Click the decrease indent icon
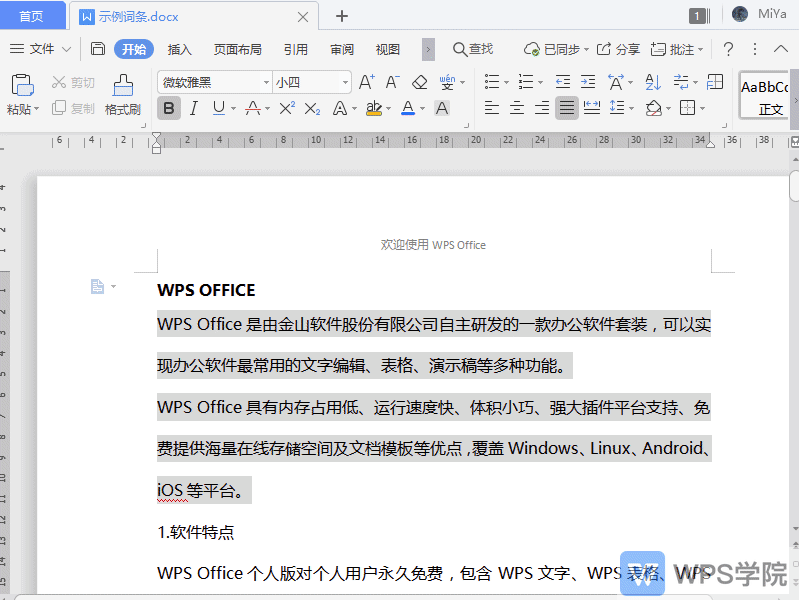Image resolution: width=799 pixels, height=600 pixels. click(563, 82)
